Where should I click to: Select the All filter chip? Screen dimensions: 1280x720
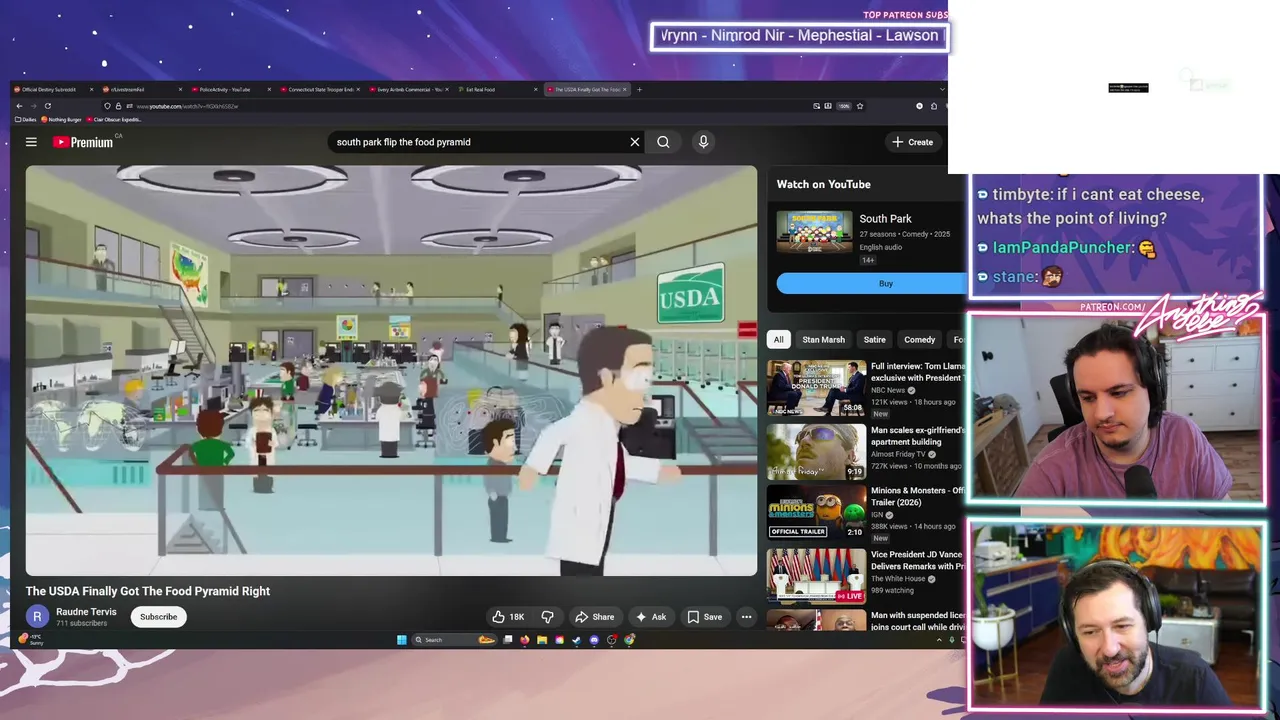(778, 340)
